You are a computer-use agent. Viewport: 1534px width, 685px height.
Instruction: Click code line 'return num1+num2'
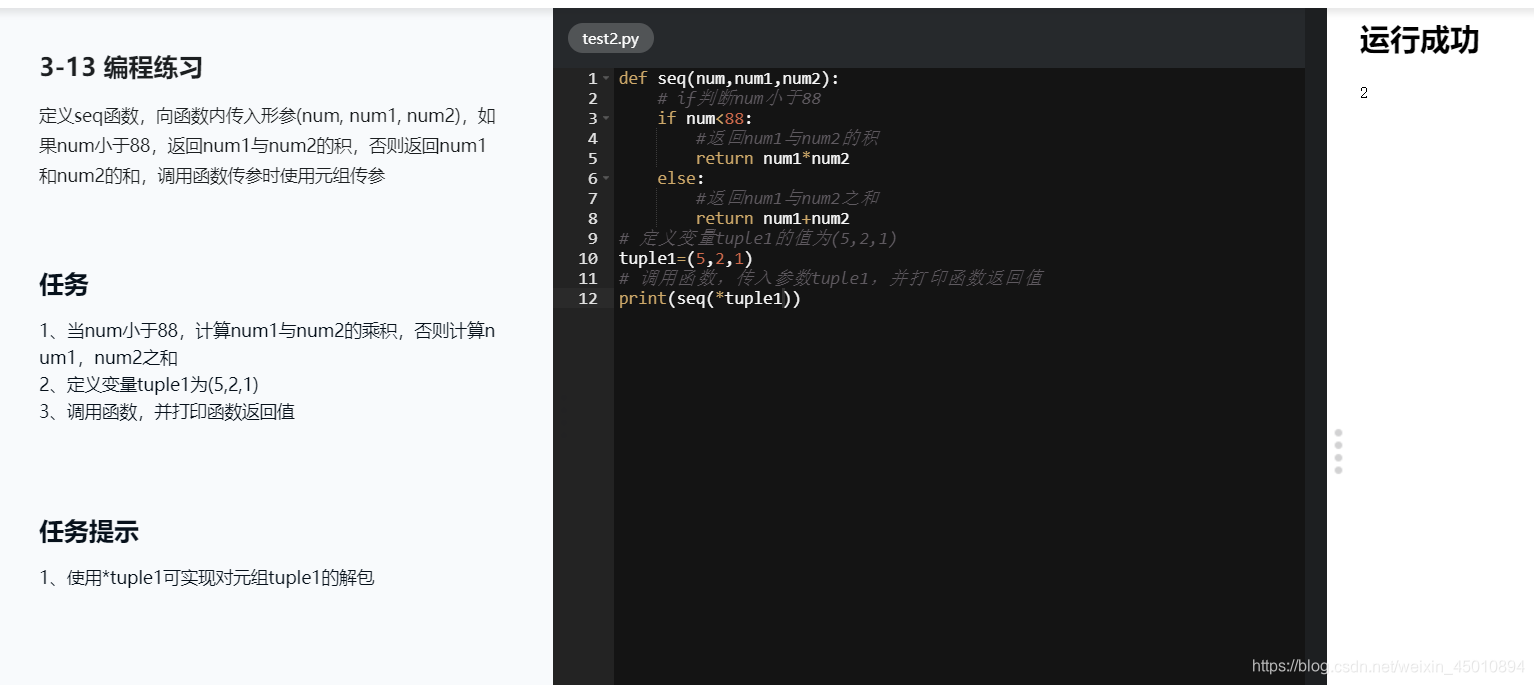[772, 218]
